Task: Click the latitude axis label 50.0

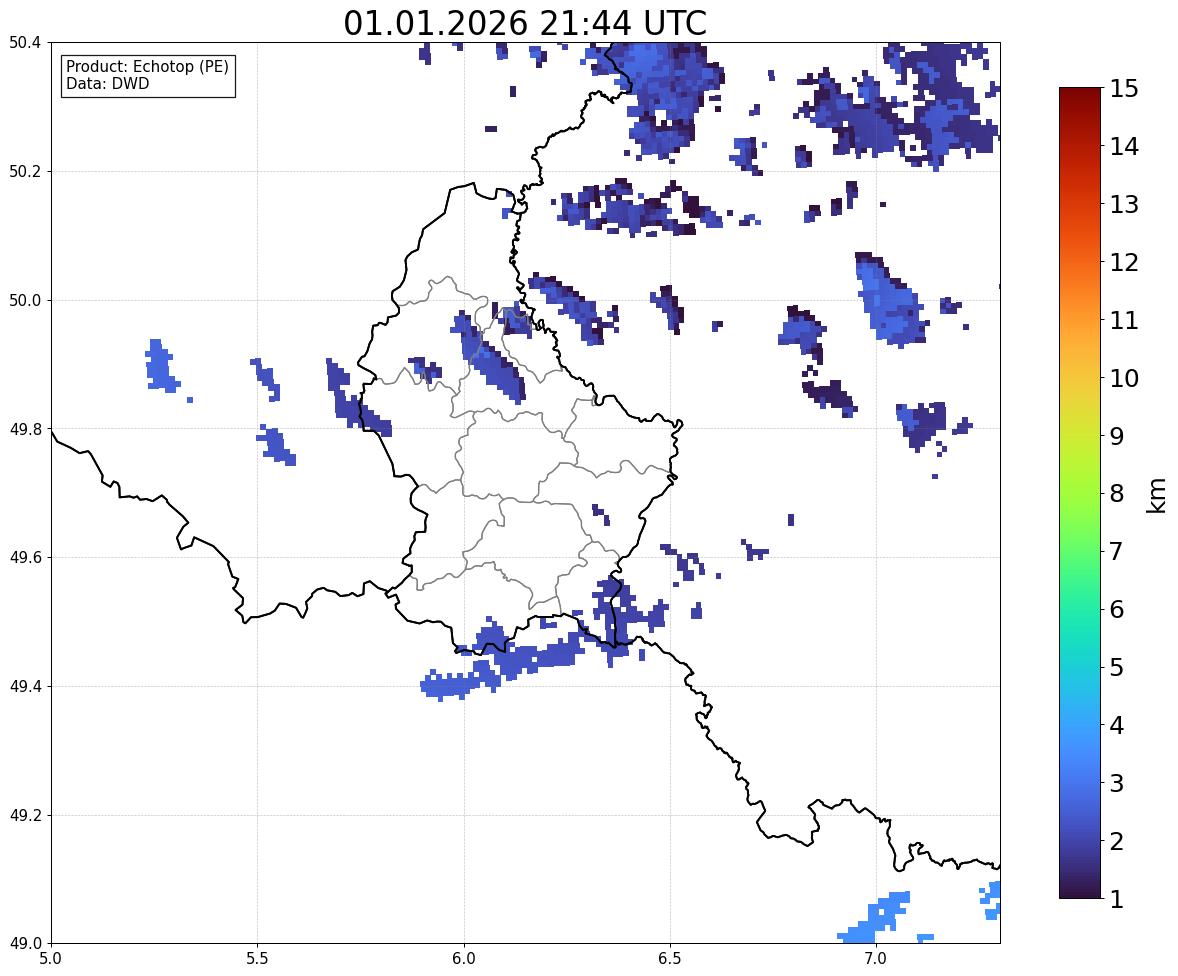Action: [25, 301]
